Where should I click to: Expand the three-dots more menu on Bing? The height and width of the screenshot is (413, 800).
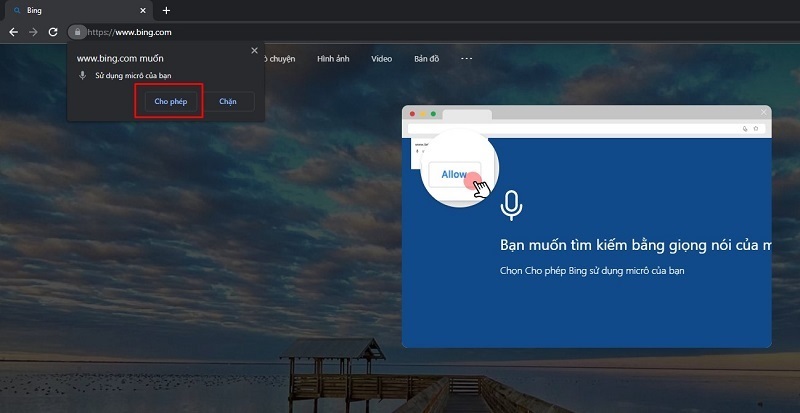466,58
